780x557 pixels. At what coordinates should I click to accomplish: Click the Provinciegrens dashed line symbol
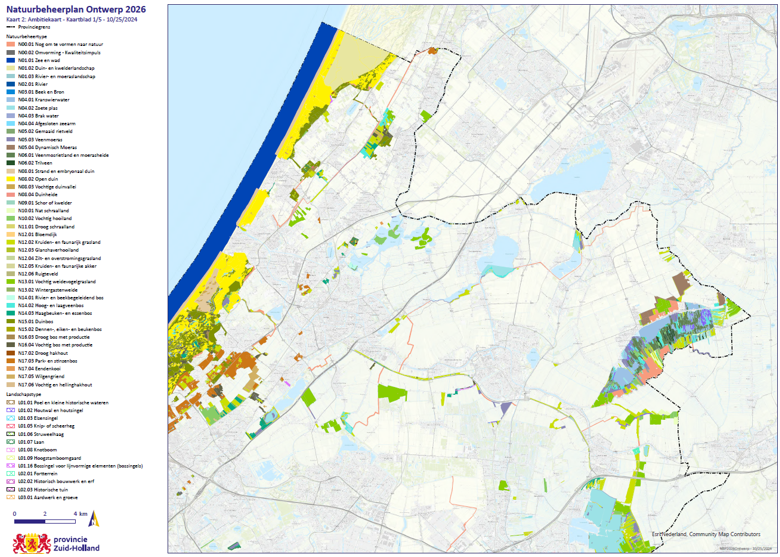point(11,27)
